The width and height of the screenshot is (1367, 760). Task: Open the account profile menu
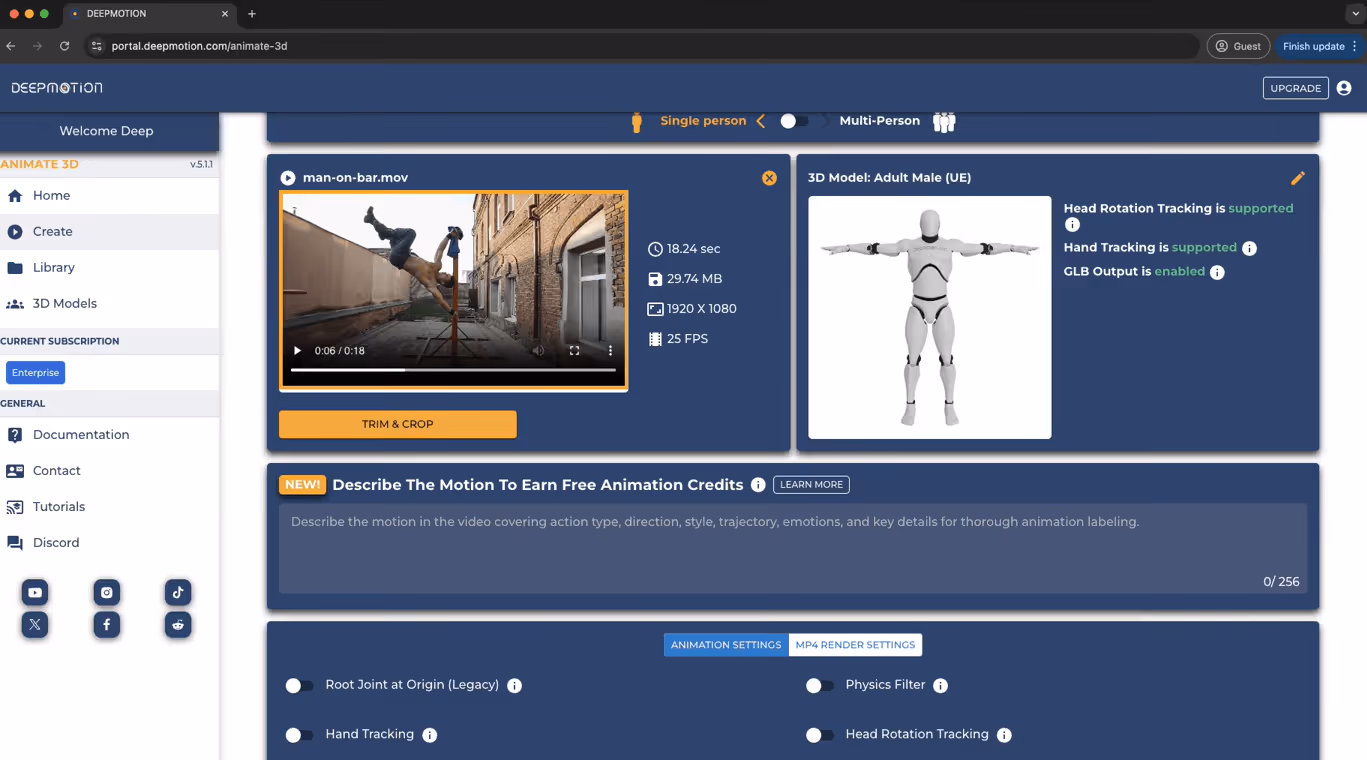tap(1343, 88)
